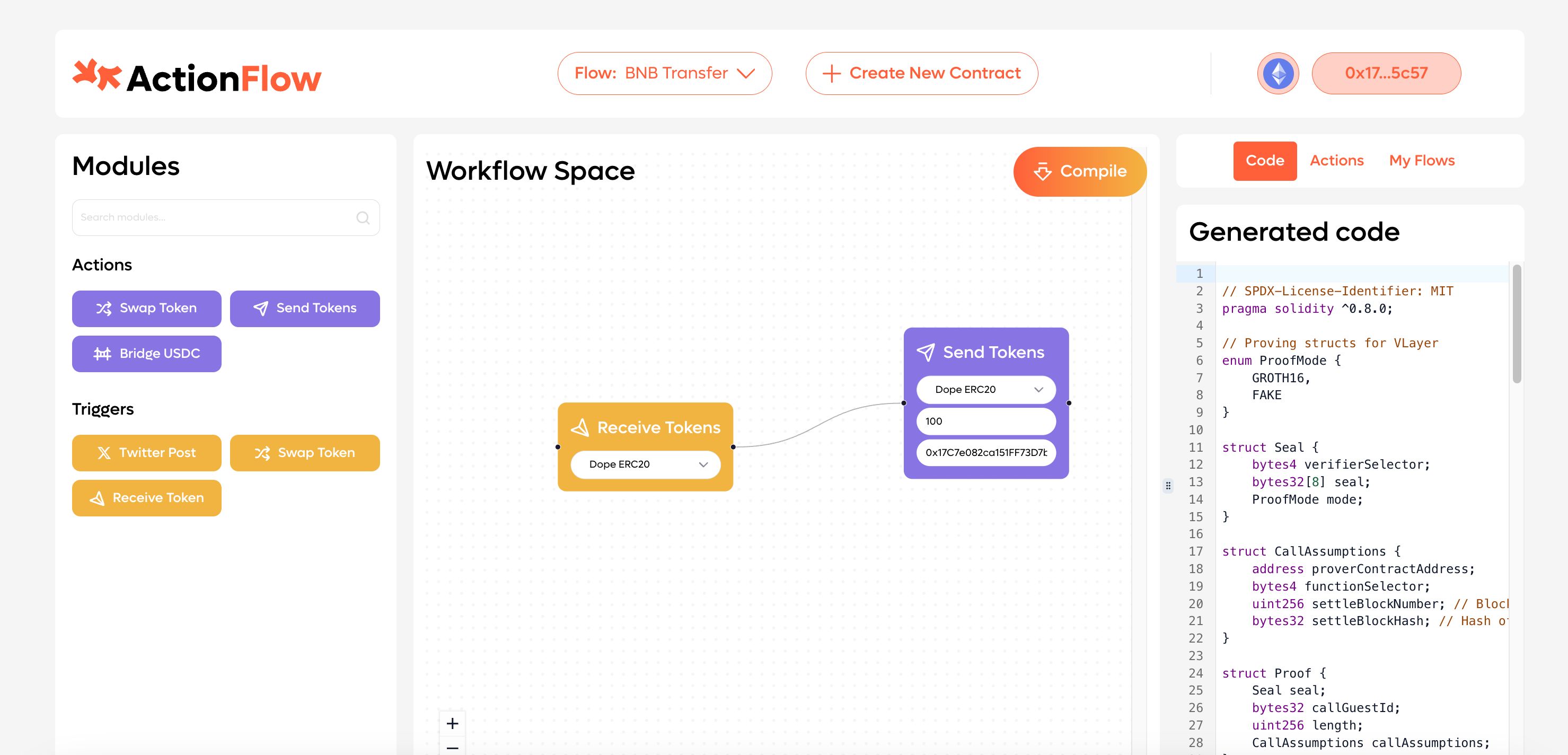Click the token amount input field
Viewport: 1568px width, 755px height.
pyautogui.click(x=984, y=421)
